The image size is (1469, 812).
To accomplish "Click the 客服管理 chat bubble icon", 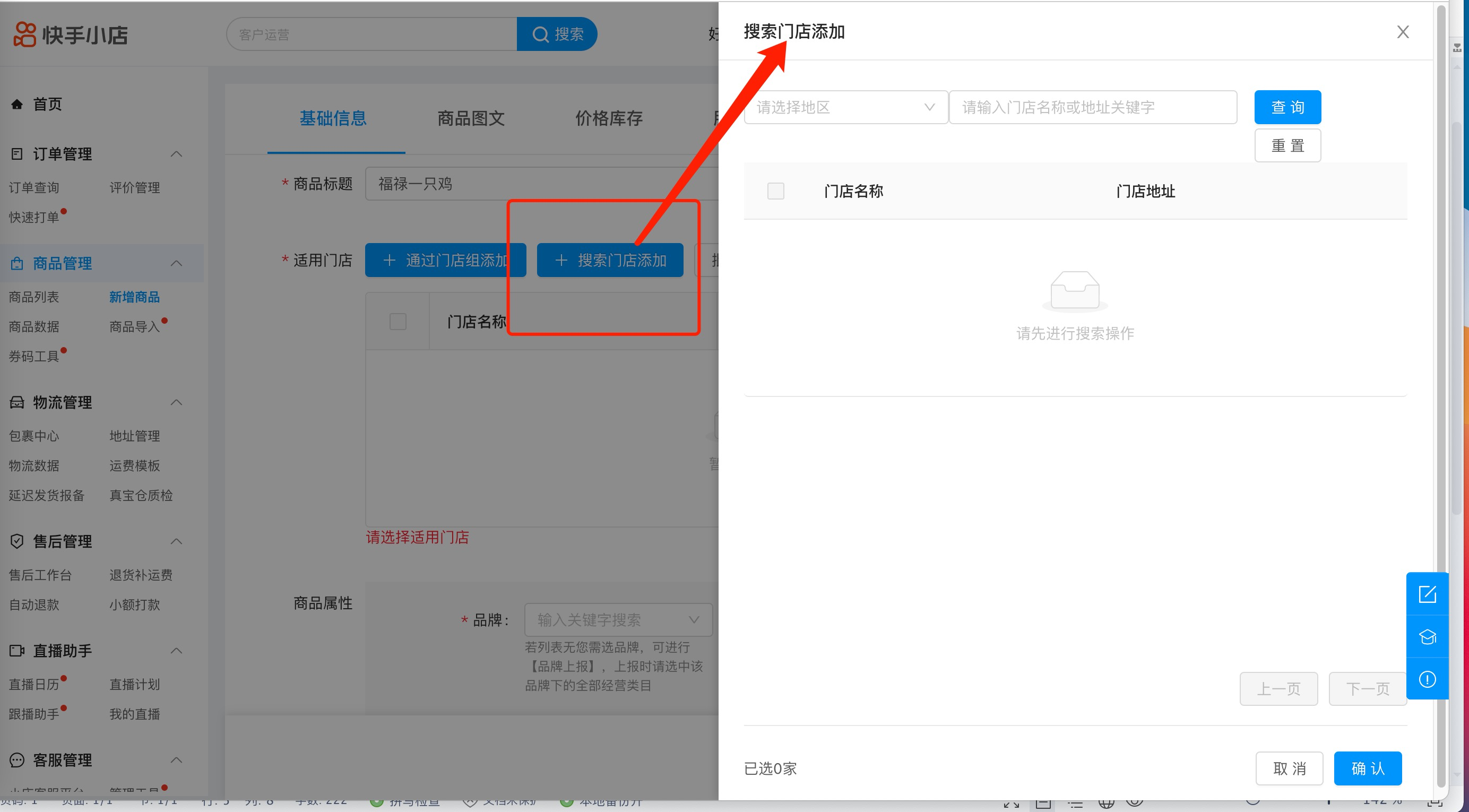I will tap(17, 760).
